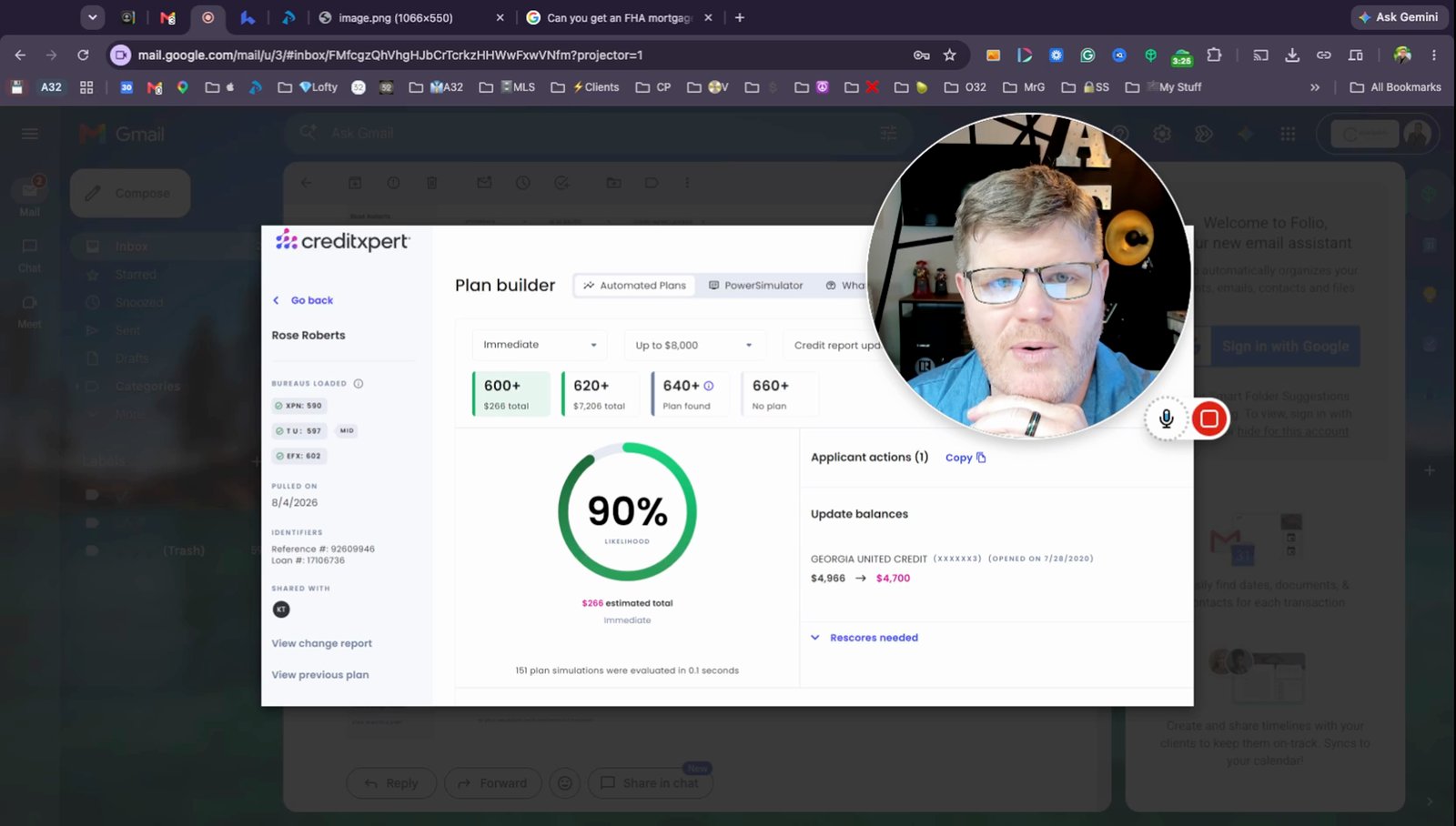The width and height of the screenshot is (1456, 826).
Task: Open the Immediate timeframe dropdown
Action: tap(540, 345)
